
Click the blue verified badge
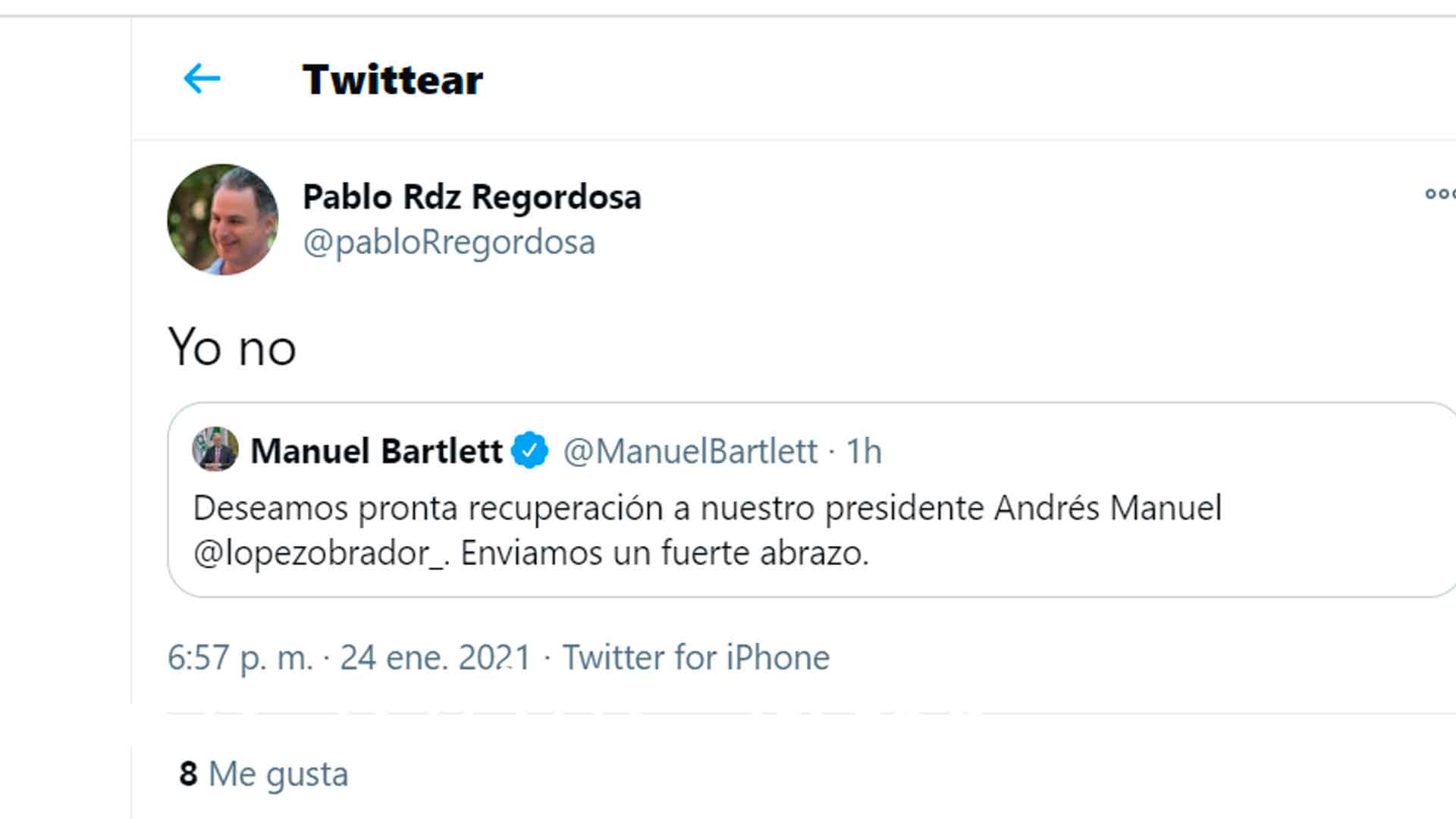(529, 450)
